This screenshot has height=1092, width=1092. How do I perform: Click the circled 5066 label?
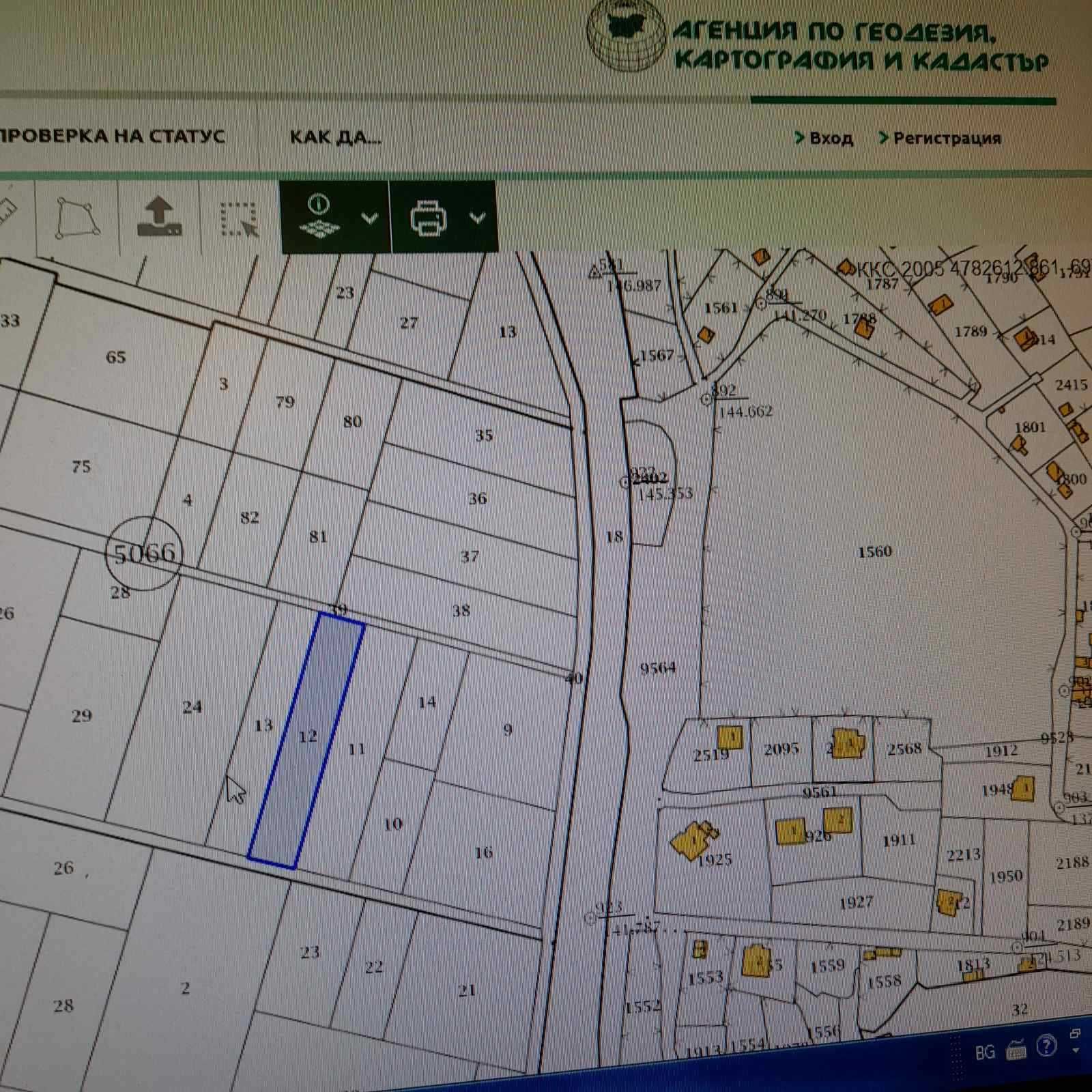tap(144, 554)
